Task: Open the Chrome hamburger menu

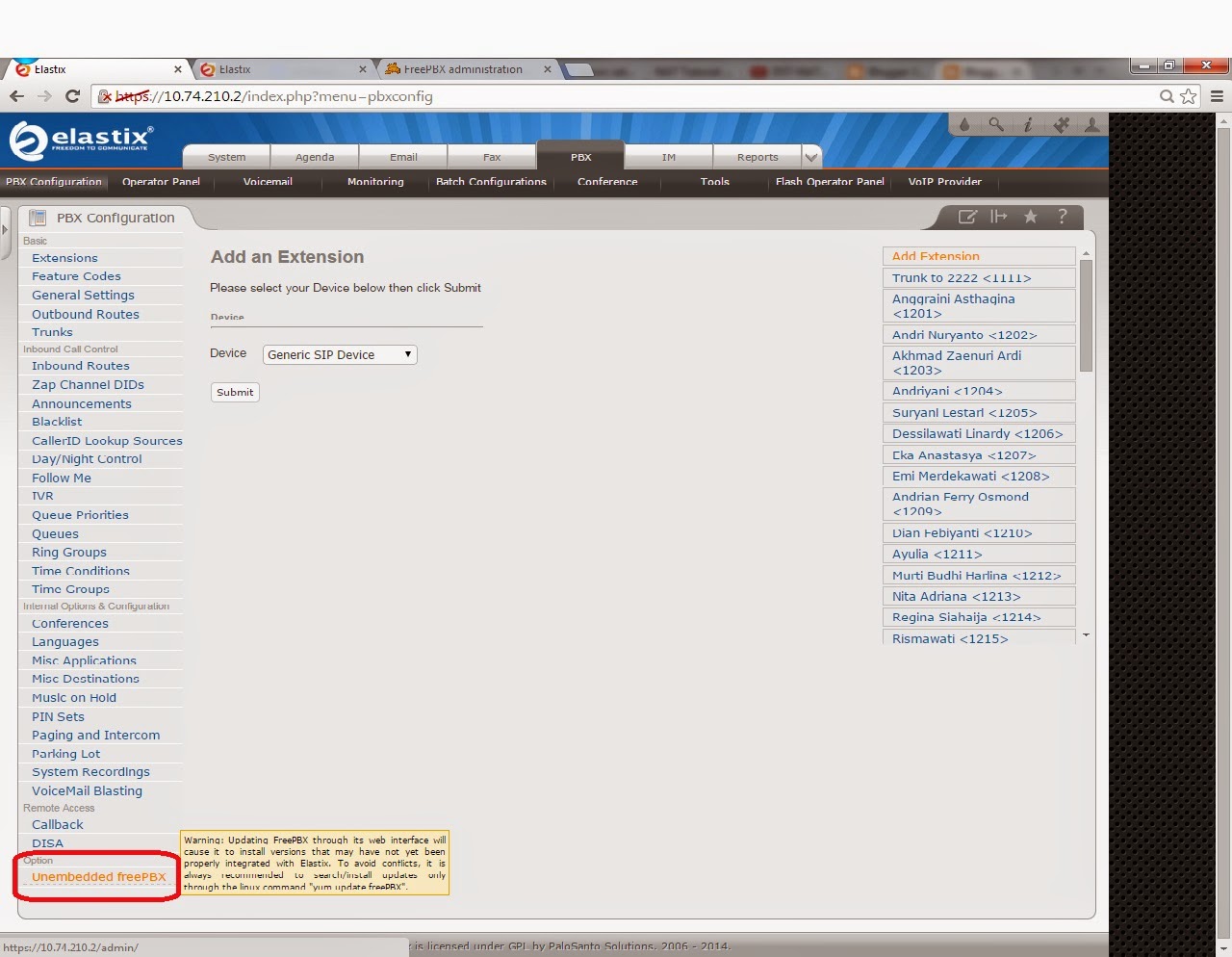Action: (1217, 96)
